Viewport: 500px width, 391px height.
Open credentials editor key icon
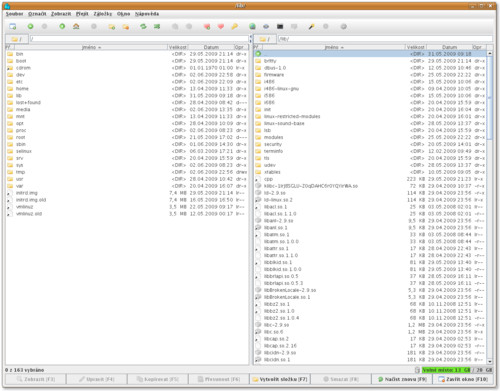coord(235,26)
